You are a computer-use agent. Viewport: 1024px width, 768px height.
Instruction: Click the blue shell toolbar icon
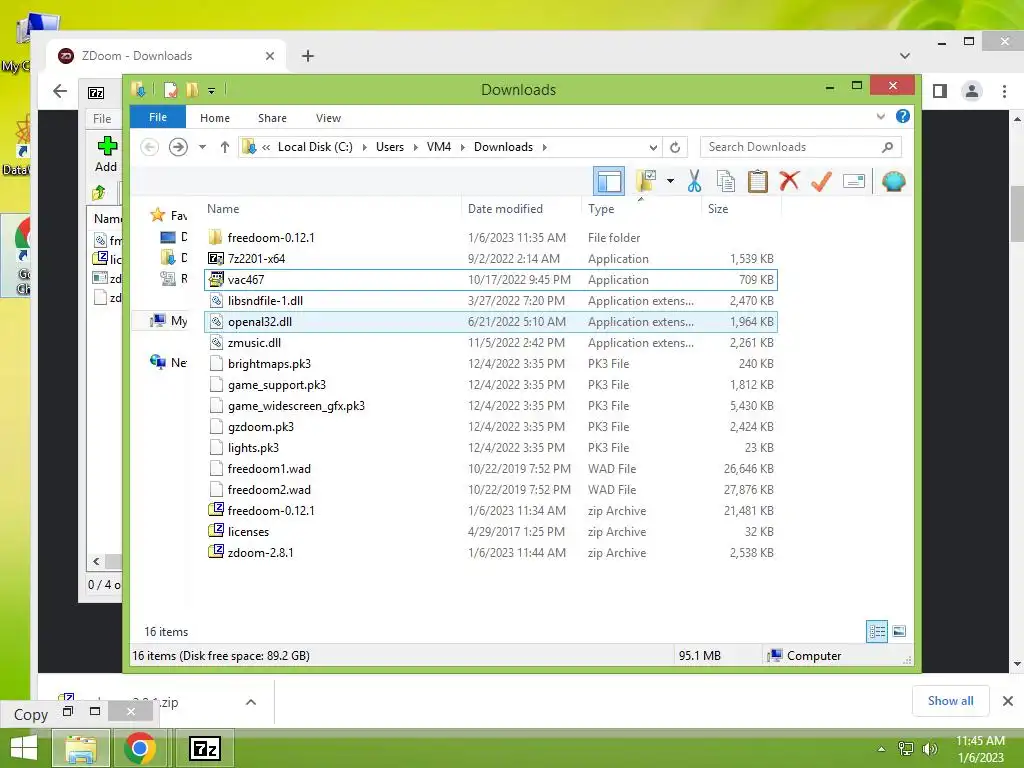pyautogui.click(x=893, y=181)
